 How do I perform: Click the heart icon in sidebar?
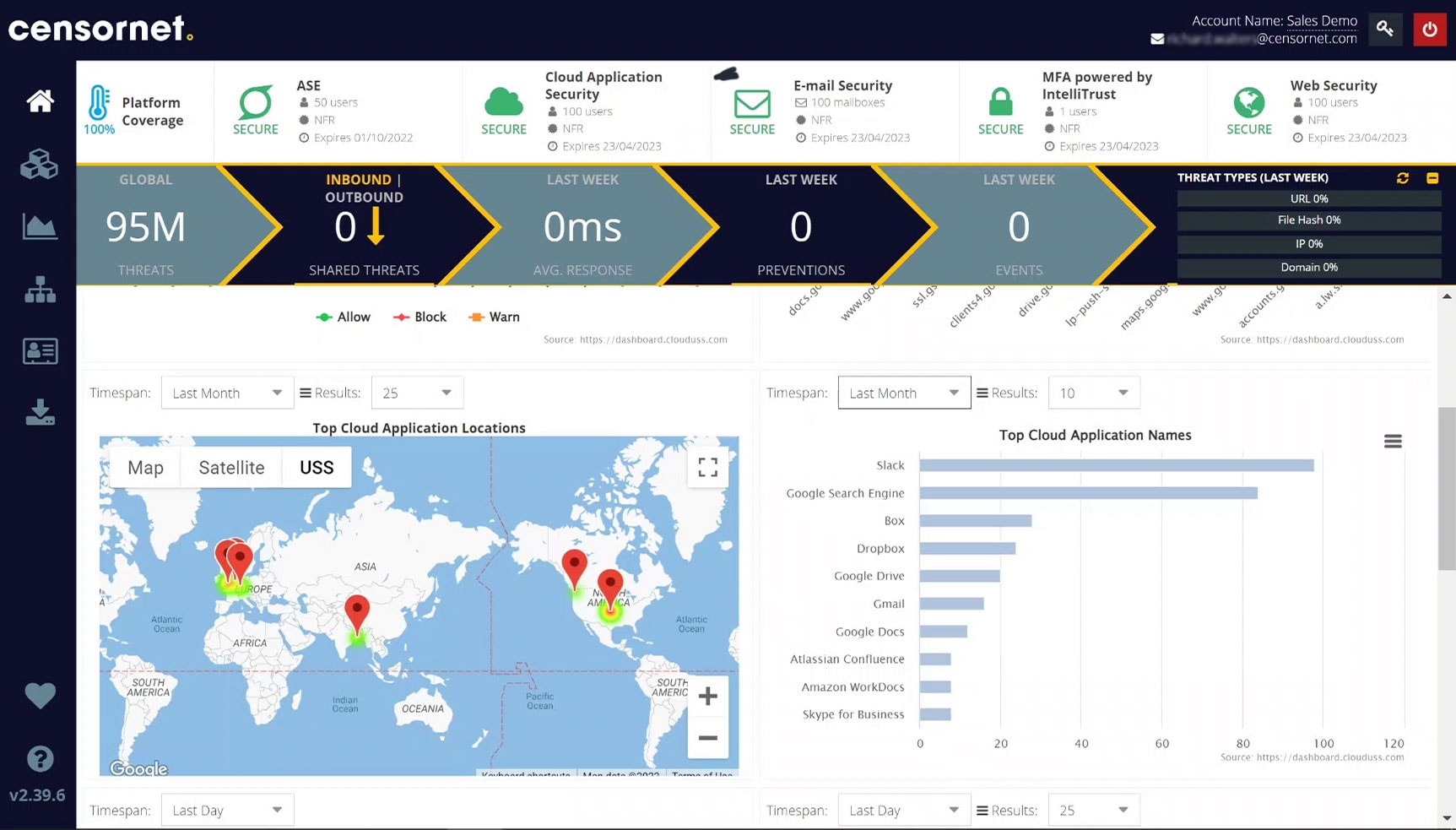(40, 696)
